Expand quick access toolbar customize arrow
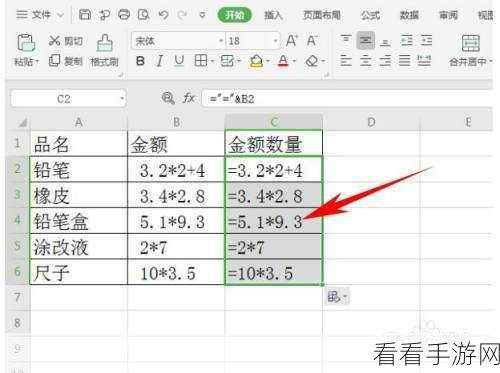The width and height of the screenshot is (500, 373). [202, 15]
